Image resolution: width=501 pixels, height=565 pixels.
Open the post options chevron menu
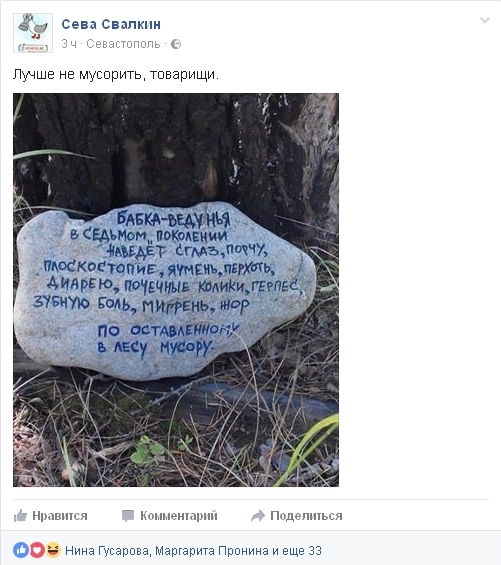point(485,21)
